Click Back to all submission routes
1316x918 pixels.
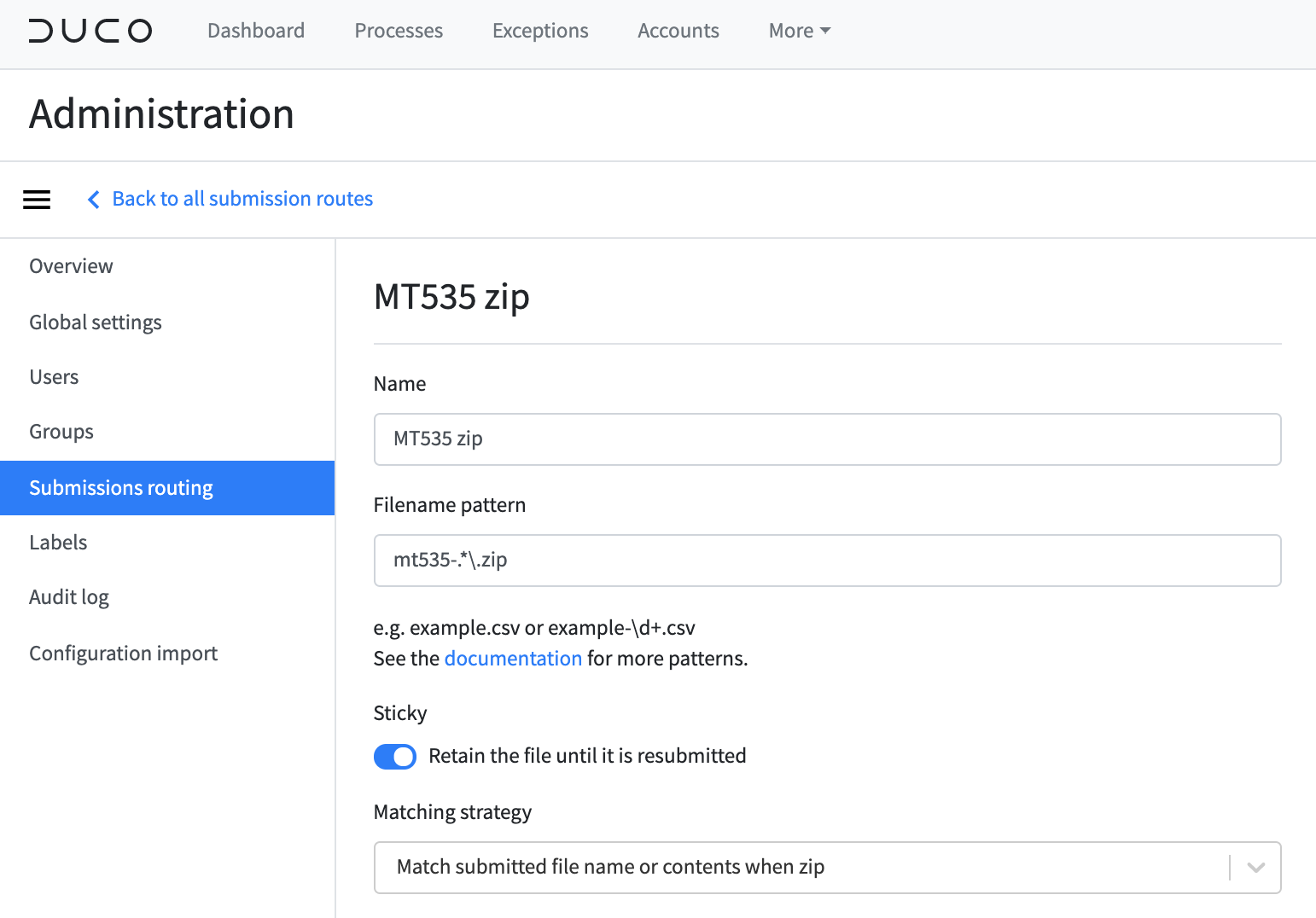tap(242, 199)
